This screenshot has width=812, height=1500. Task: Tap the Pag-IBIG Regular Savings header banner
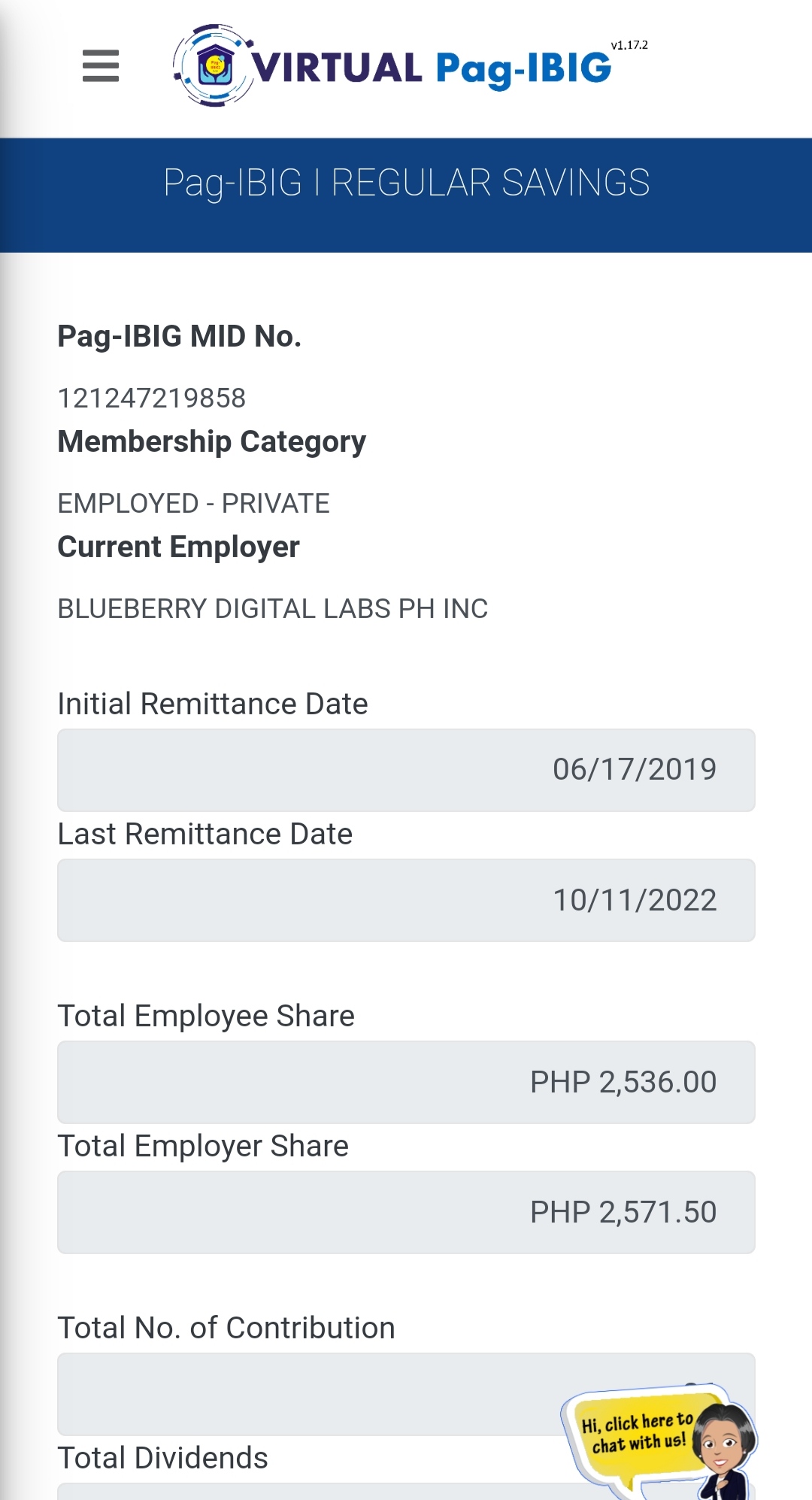tap(406, 183)
